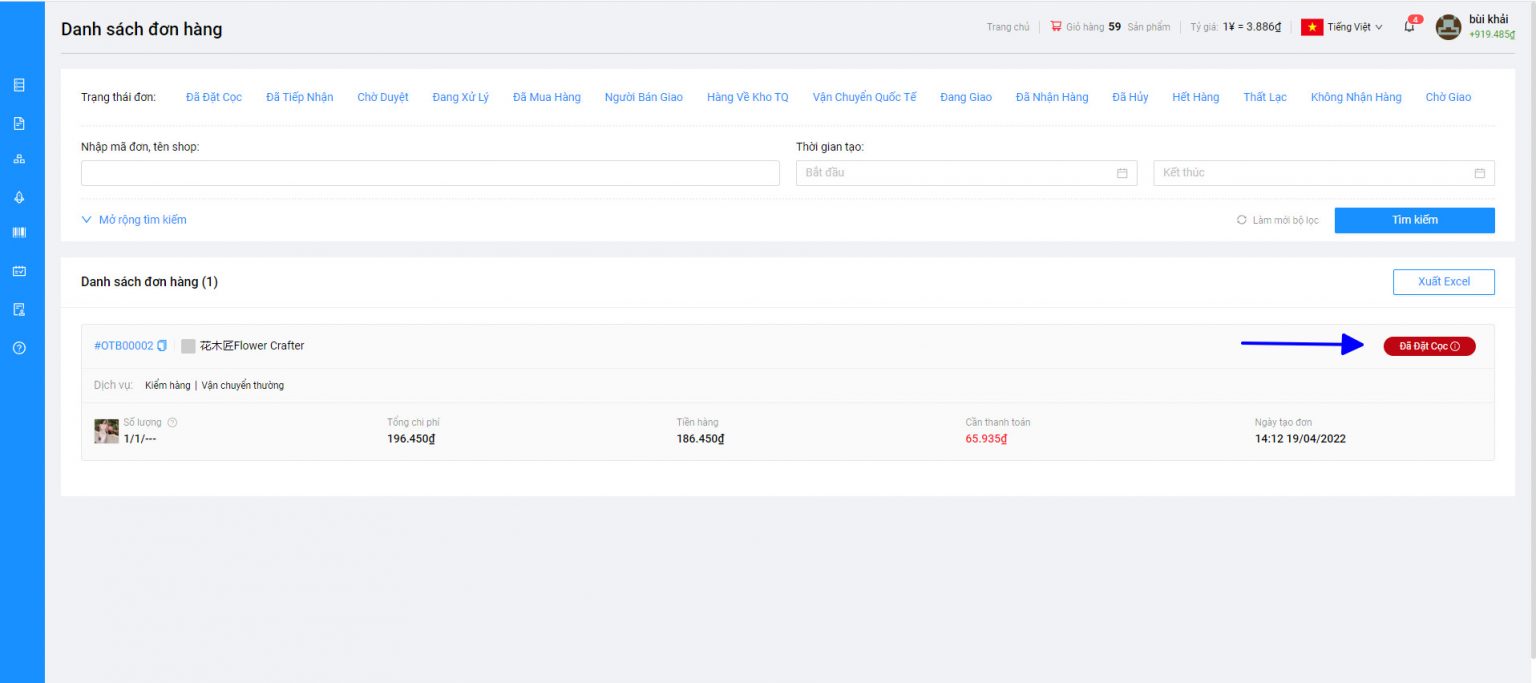
Task: Filter orders by Đã Nhận Hàng status
Action: click(x=1052, y=97)
